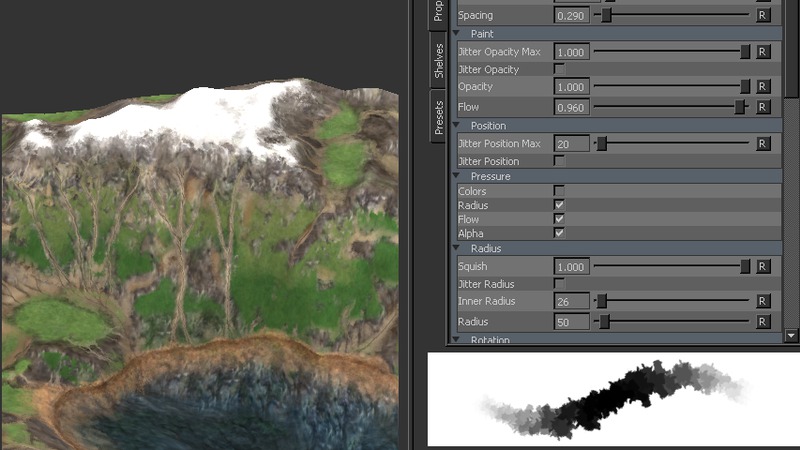The width and height of the screenshot is (800, 450).
Task: Uncheck the pressure Alpha checkbox
Action: pos(559,233)
